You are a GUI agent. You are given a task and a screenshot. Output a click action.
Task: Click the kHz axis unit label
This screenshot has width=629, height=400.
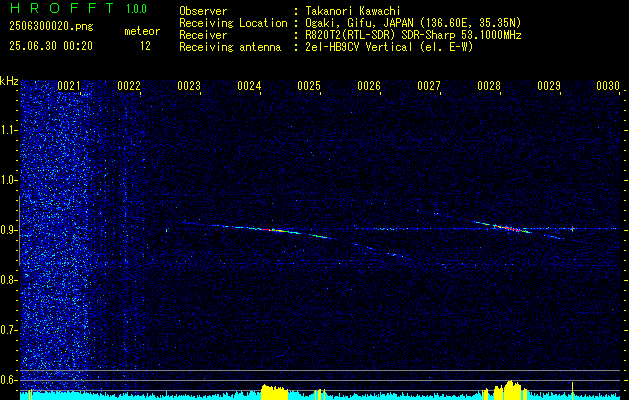[9, 81]
